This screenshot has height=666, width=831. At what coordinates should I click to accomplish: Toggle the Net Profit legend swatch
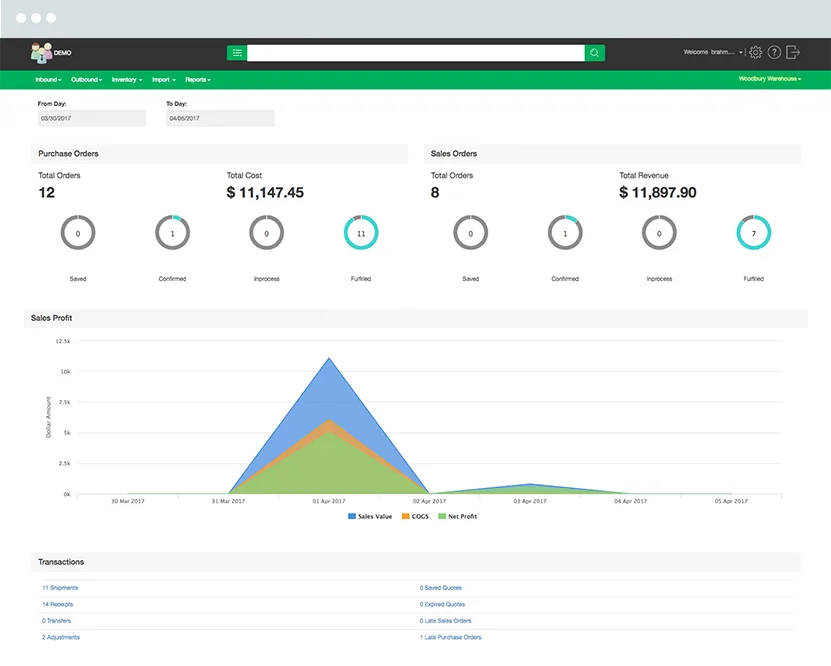click(442, 516)
